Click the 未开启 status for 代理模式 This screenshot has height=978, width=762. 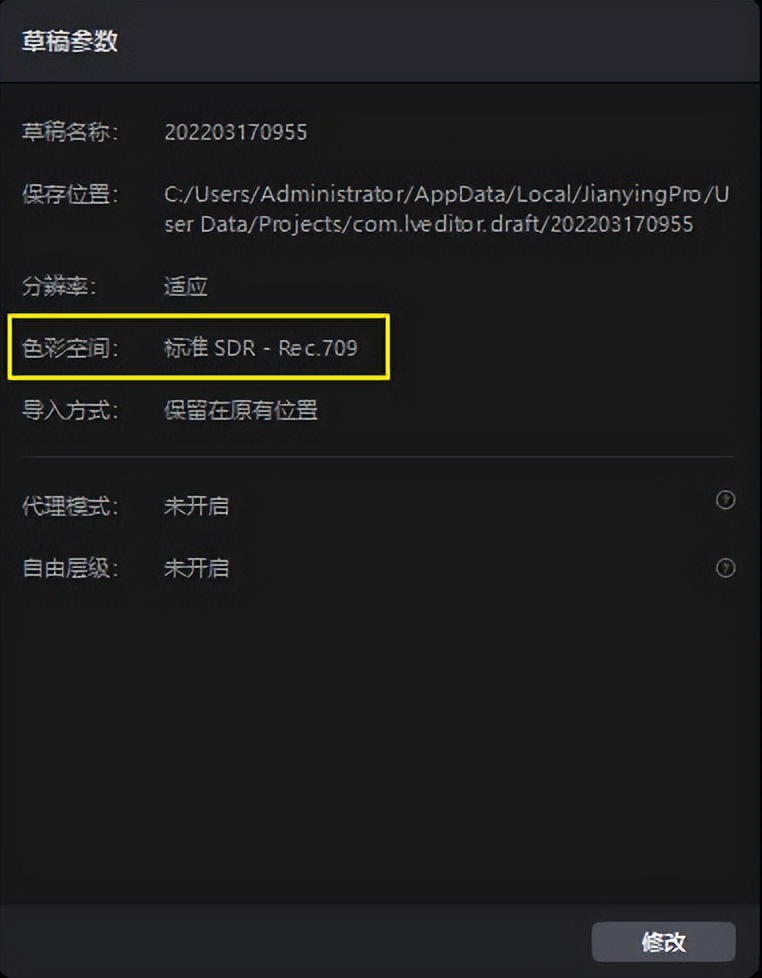coord(196,505)
